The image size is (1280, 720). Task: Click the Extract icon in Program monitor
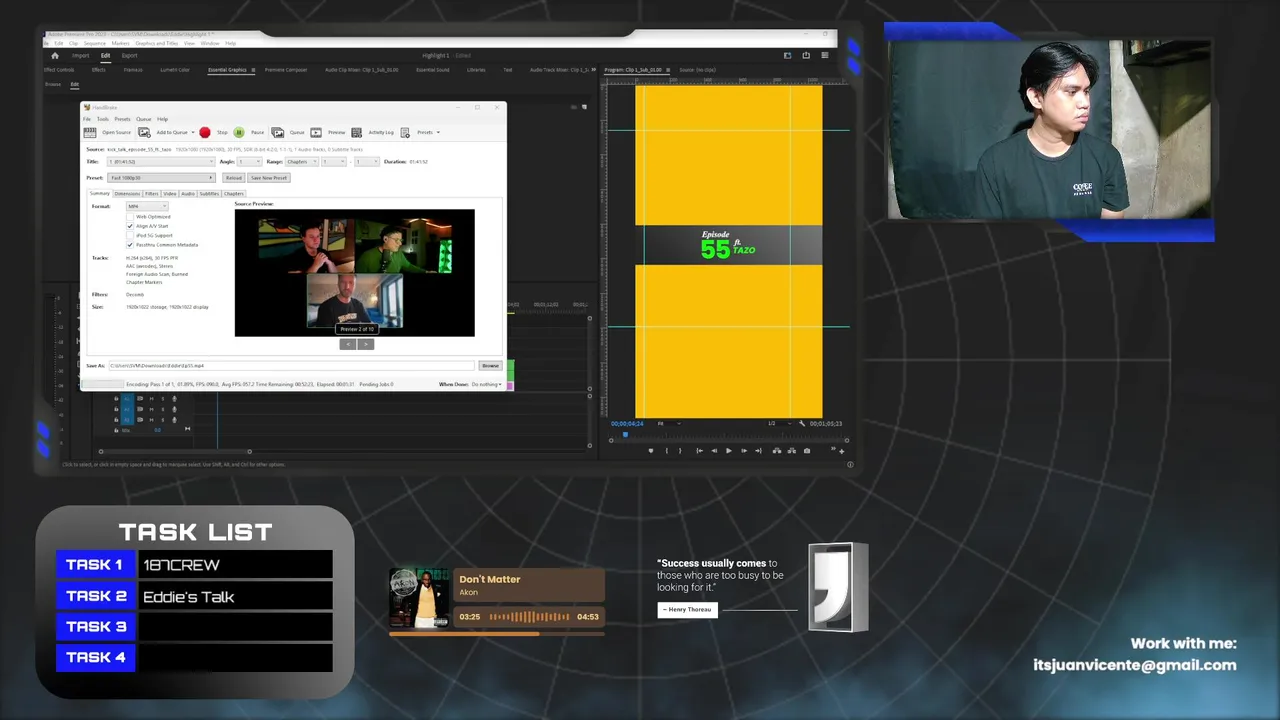(791, 451)
